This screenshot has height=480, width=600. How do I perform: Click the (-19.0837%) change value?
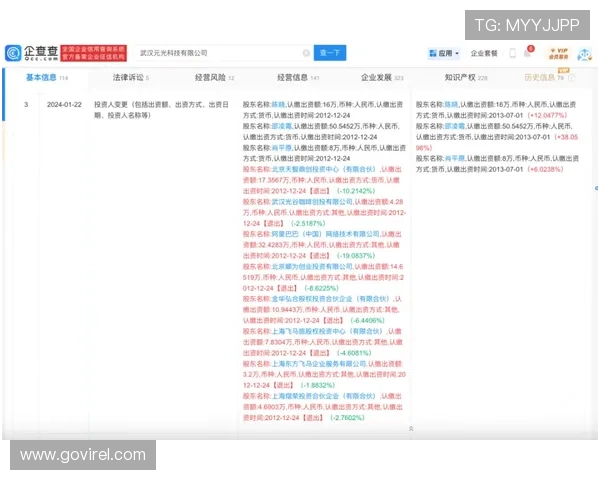coord(356,256)
